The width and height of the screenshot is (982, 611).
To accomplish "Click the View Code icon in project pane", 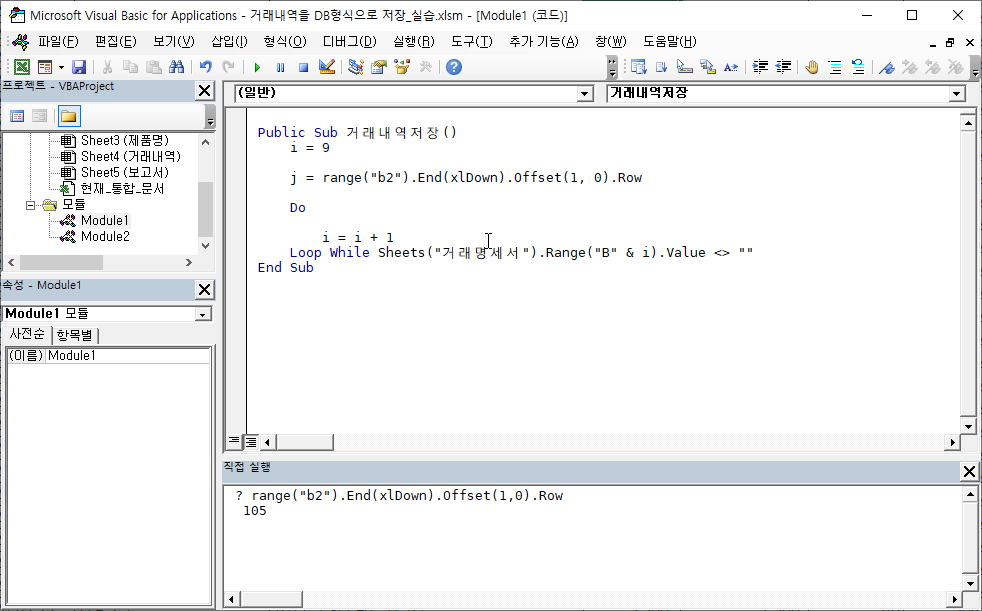I will (x=17, y=116).
